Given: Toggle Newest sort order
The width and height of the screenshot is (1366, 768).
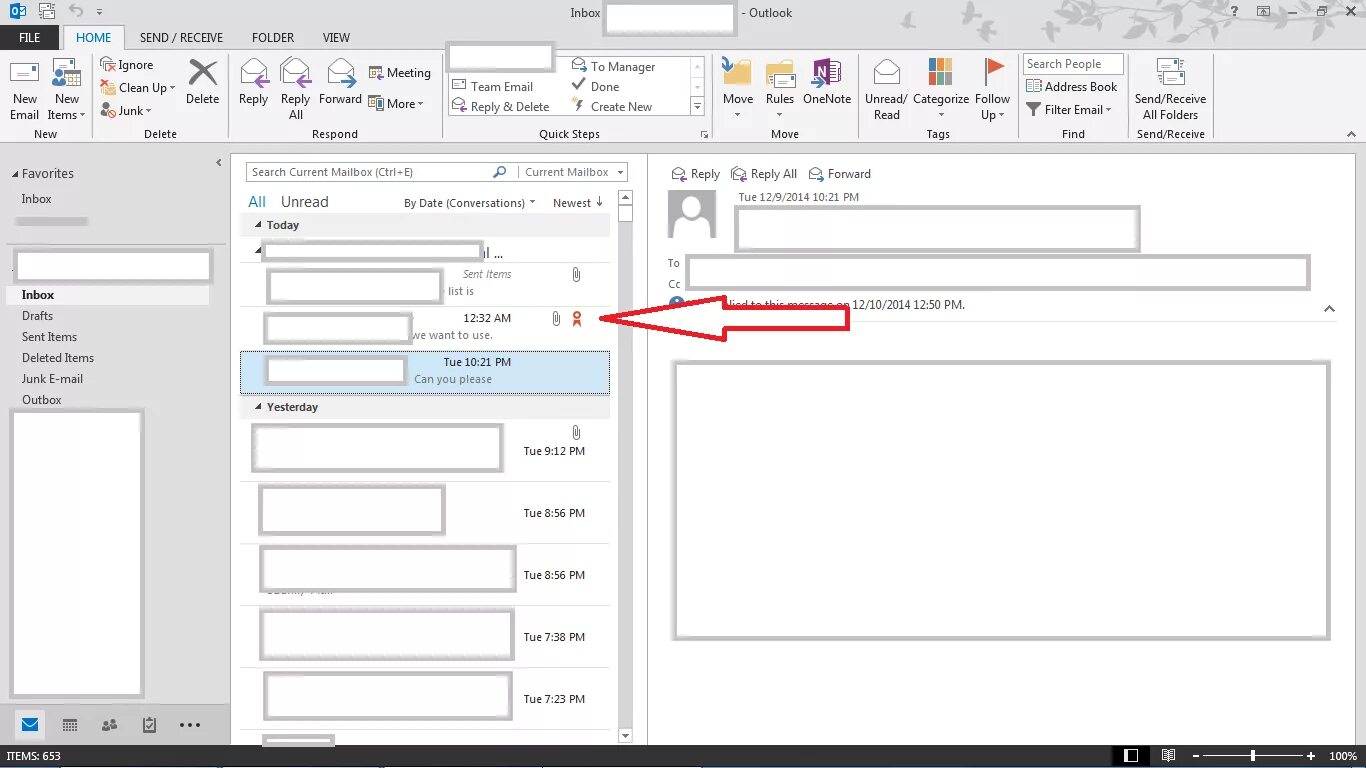Looking at the screenshot, I should pos(578,203).
